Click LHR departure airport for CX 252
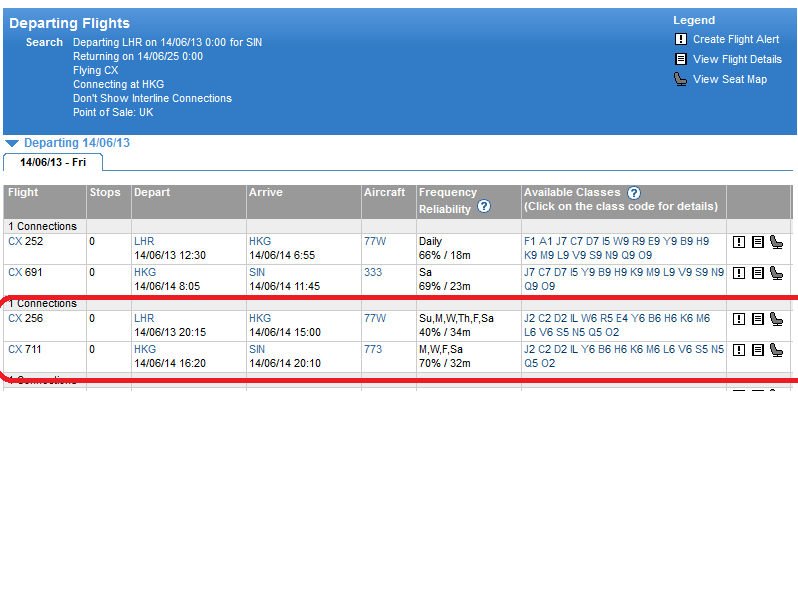 point(145,242)
